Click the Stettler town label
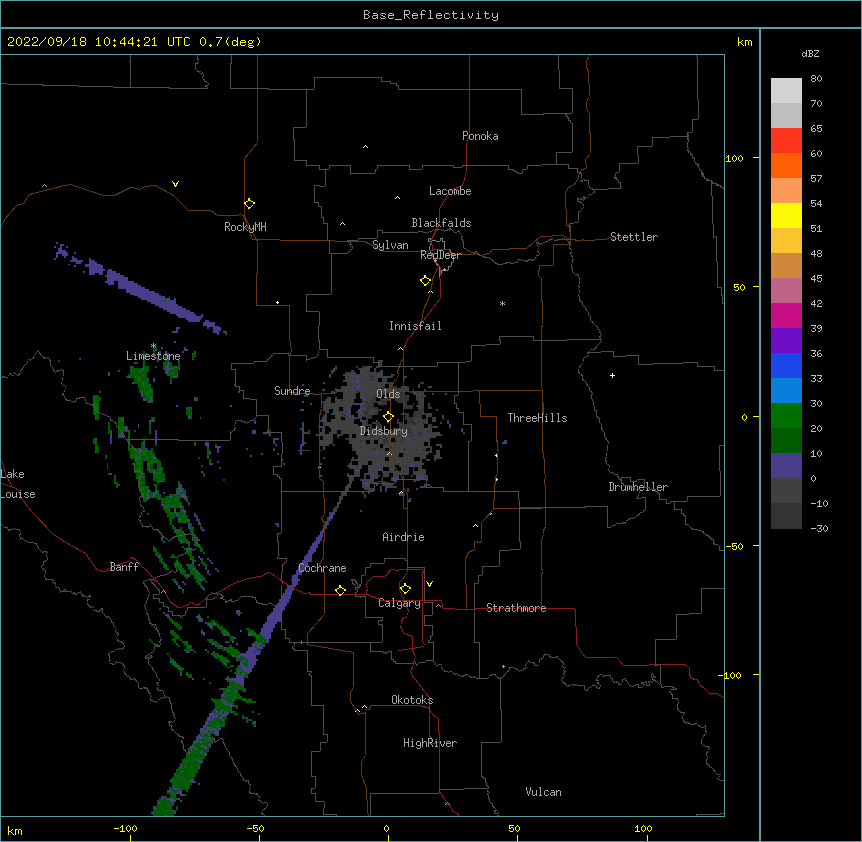Screen dimensions: 862x842 pos(634,237)
